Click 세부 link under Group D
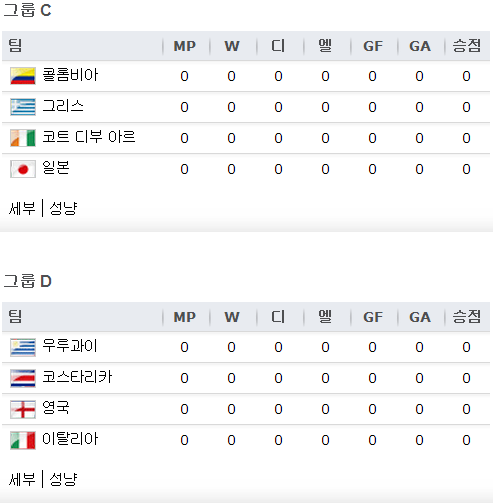The image size is (496, 503). [22, 479]
